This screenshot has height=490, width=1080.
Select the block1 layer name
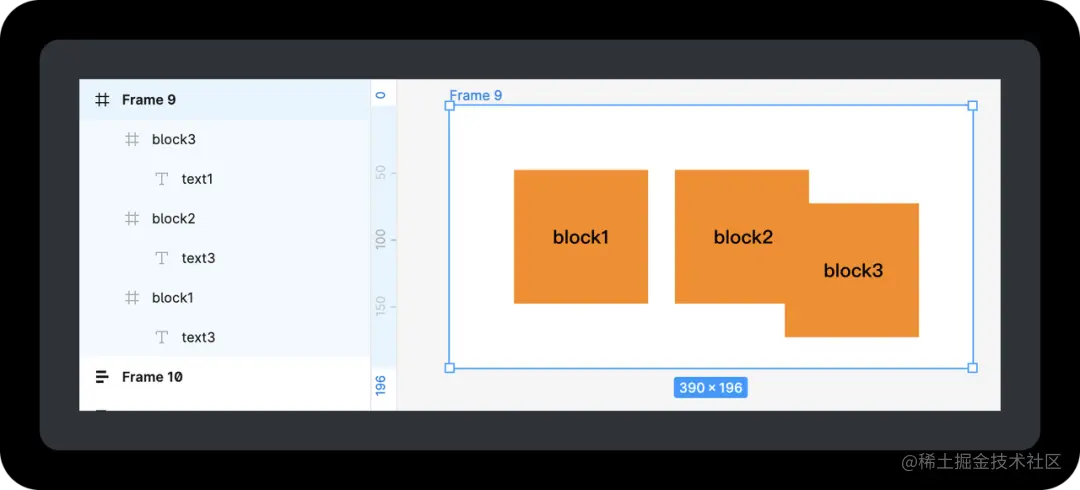coord(173,298)
